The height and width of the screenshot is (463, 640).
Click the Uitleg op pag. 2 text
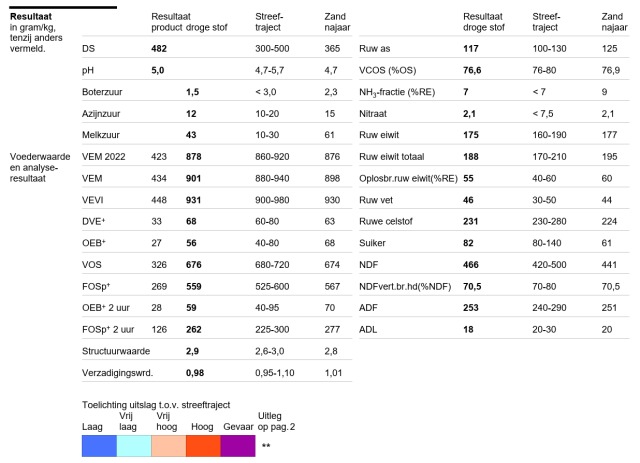click(x=276, y=421)
